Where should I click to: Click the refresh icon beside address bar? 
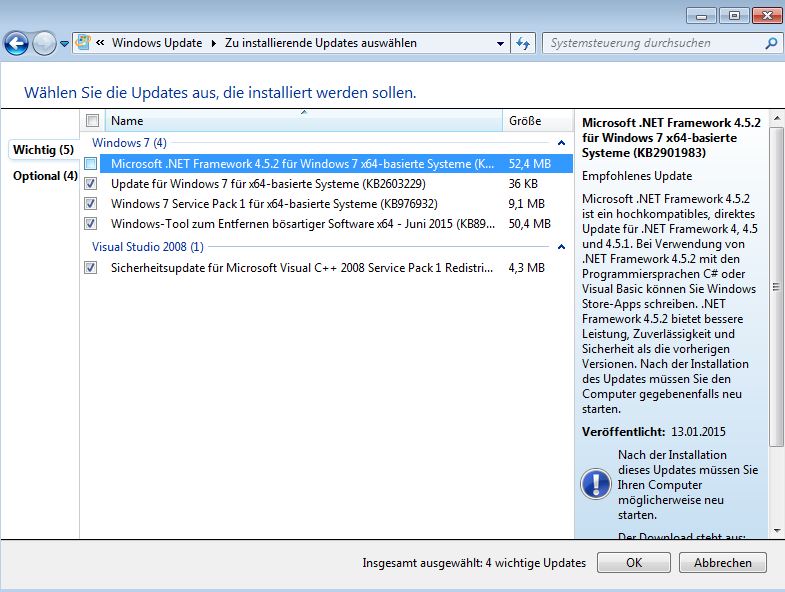[523, 44]
